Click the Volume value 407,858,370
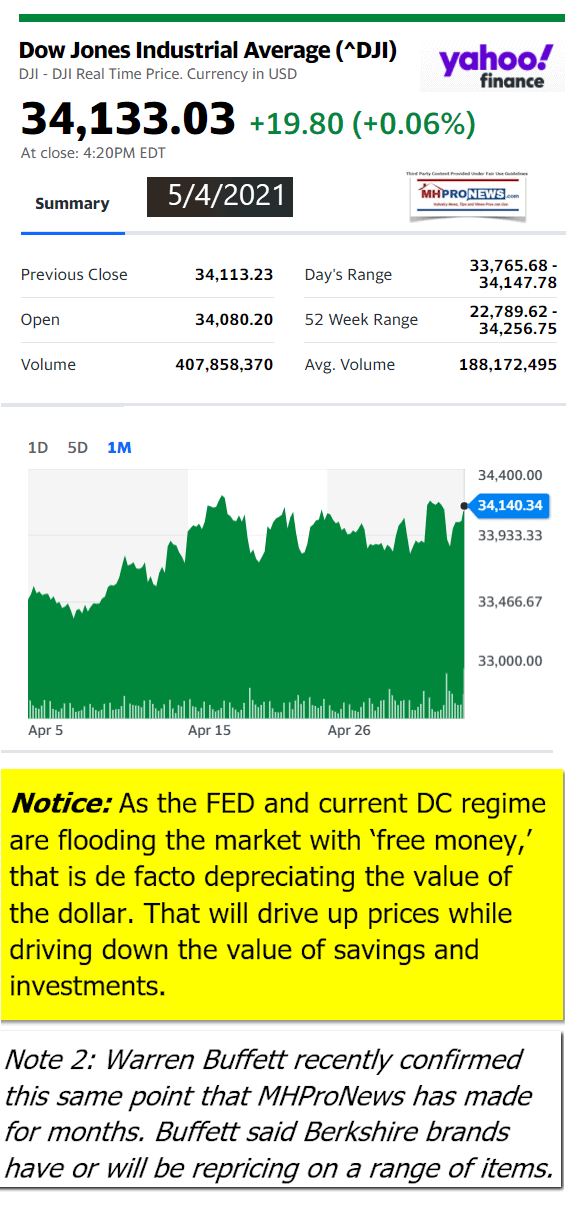Image resolution: width=566 pixels, height=1205 pixels. pyautogui.click(x=224, y=365)
